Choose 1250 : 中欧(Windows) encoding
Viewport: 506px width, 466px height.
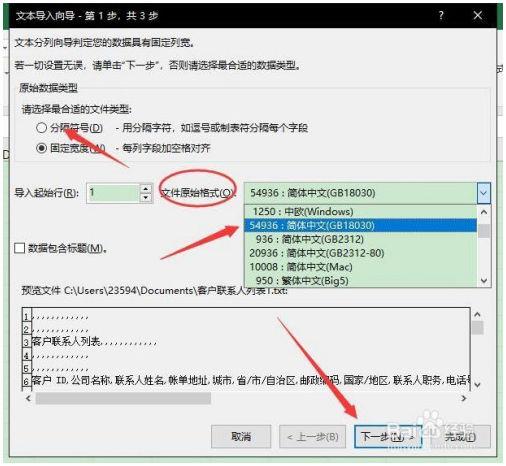pos(361,212)
